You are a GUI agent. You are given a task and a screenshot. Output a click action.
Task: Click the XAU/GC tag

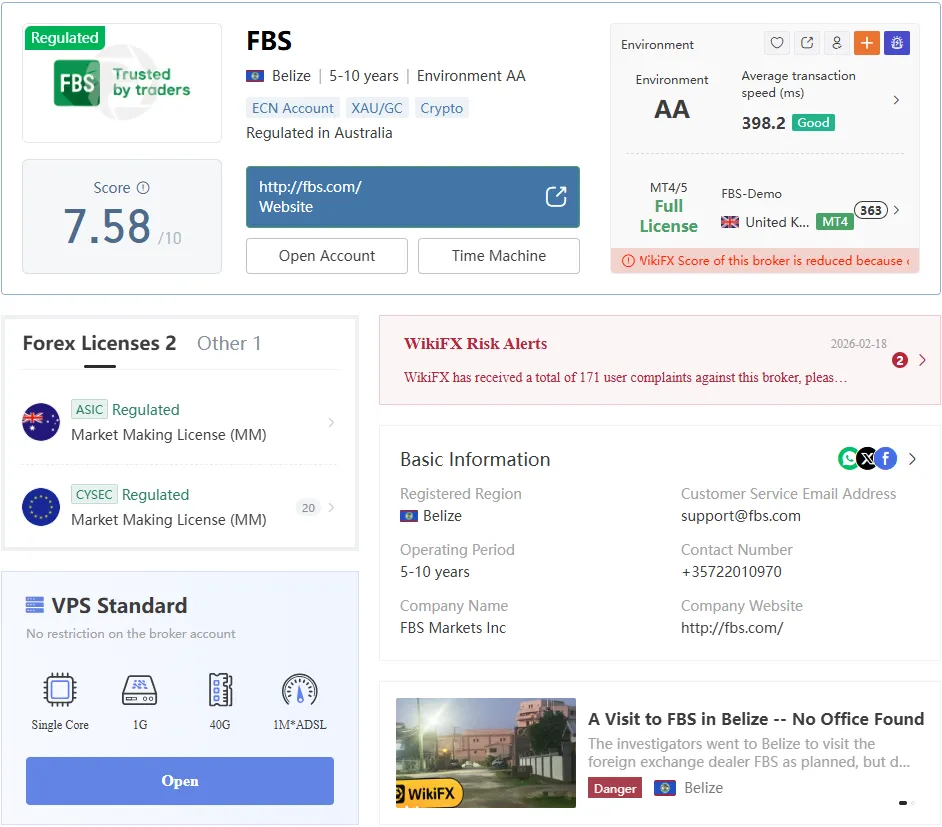pos(377,108)
